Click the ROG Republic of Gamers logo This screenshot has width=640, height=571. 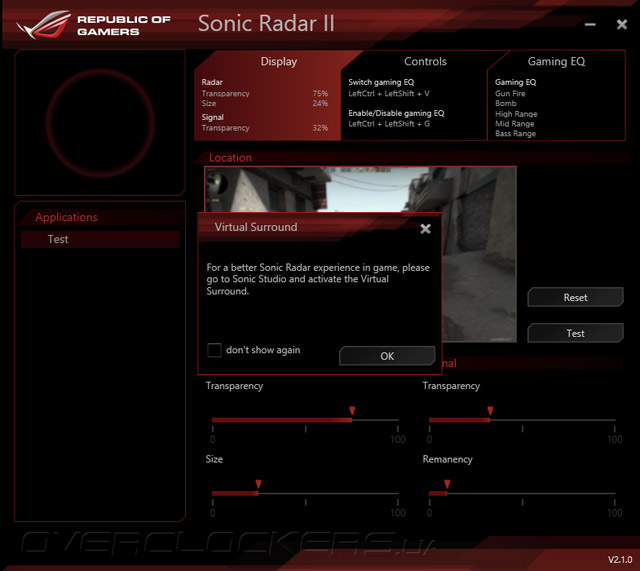tap(93, 25)
